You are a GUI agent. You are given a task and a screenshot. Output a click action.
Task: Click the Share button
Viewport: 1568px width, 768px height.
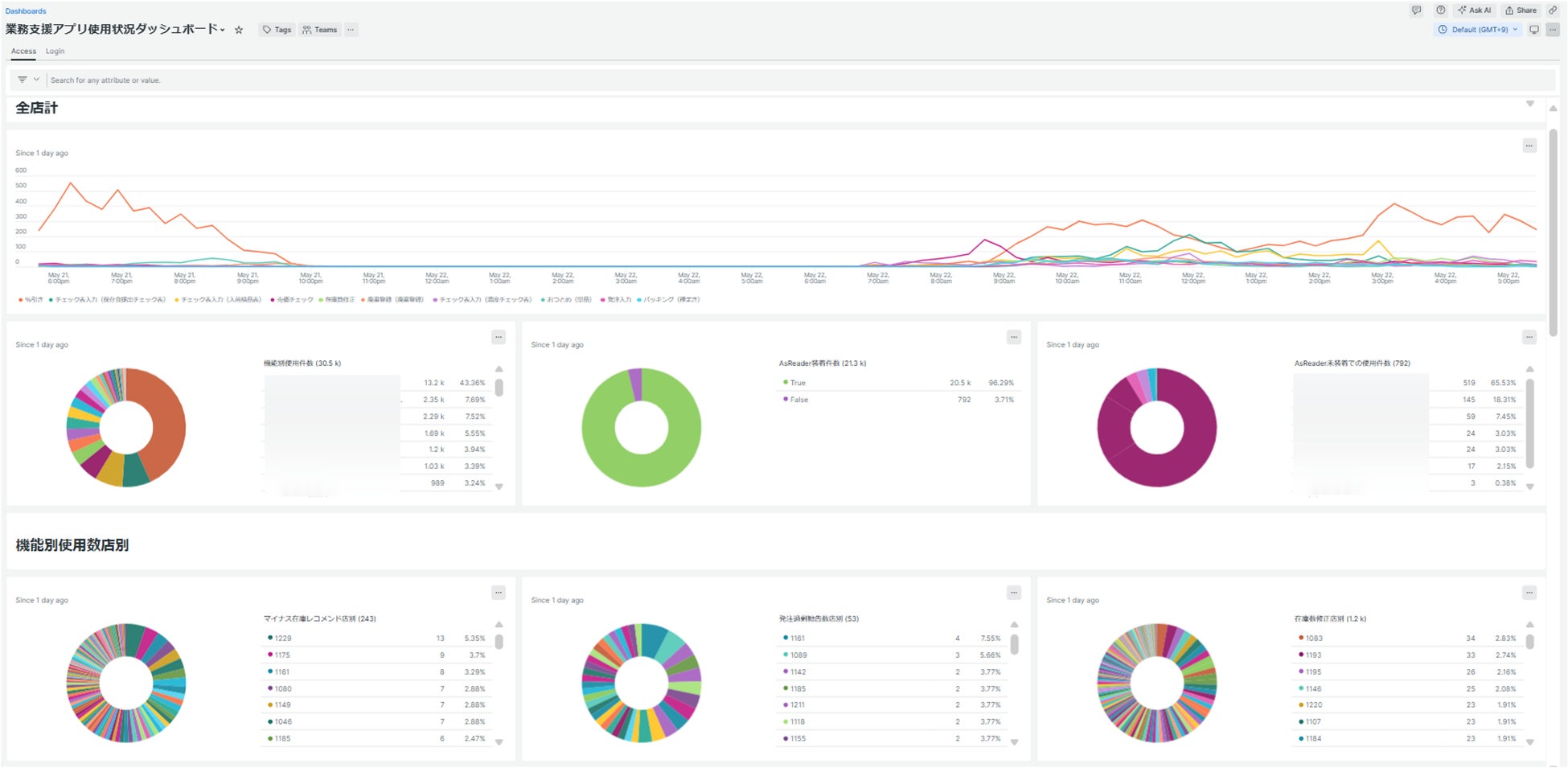[1521, 10]
